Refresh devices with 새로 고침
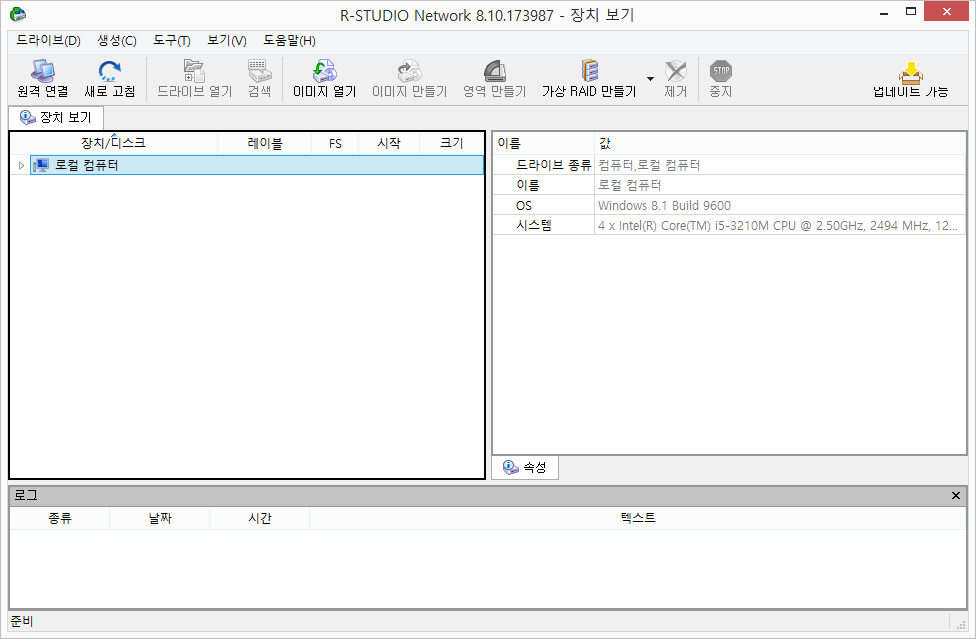The width and height of the screenshot is (976, 639). [110, 72]
